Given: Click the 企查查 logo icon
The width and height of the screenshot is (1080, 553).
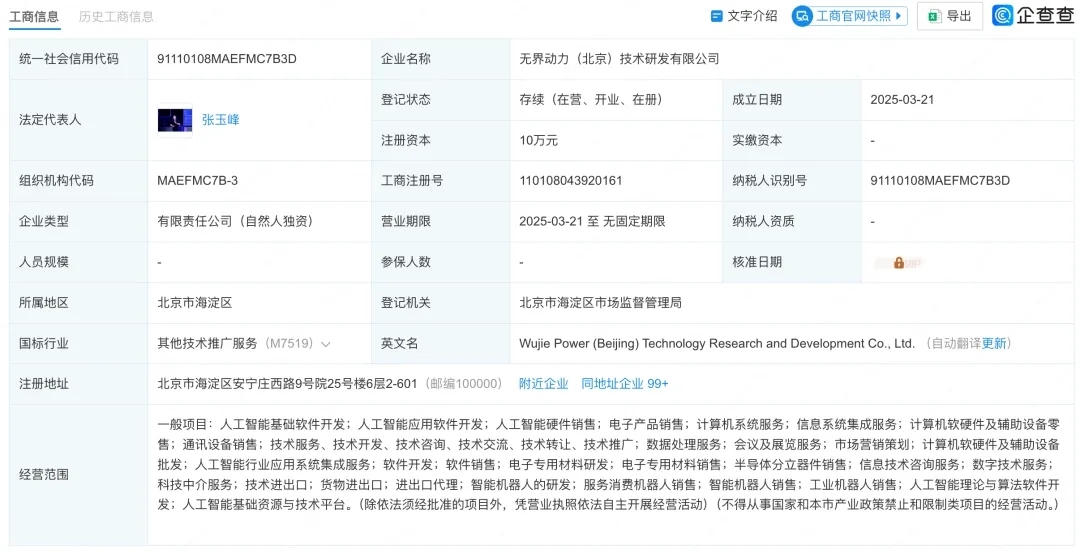Looking at the screenshot, I should pyautogui.click(x=1003, y=16).
